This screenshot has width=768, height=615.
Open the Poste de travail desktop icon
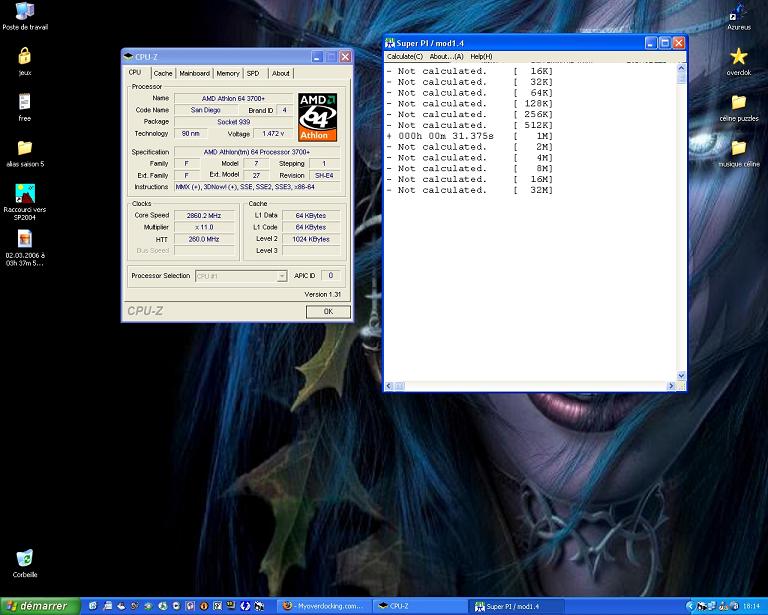point(24,11)
